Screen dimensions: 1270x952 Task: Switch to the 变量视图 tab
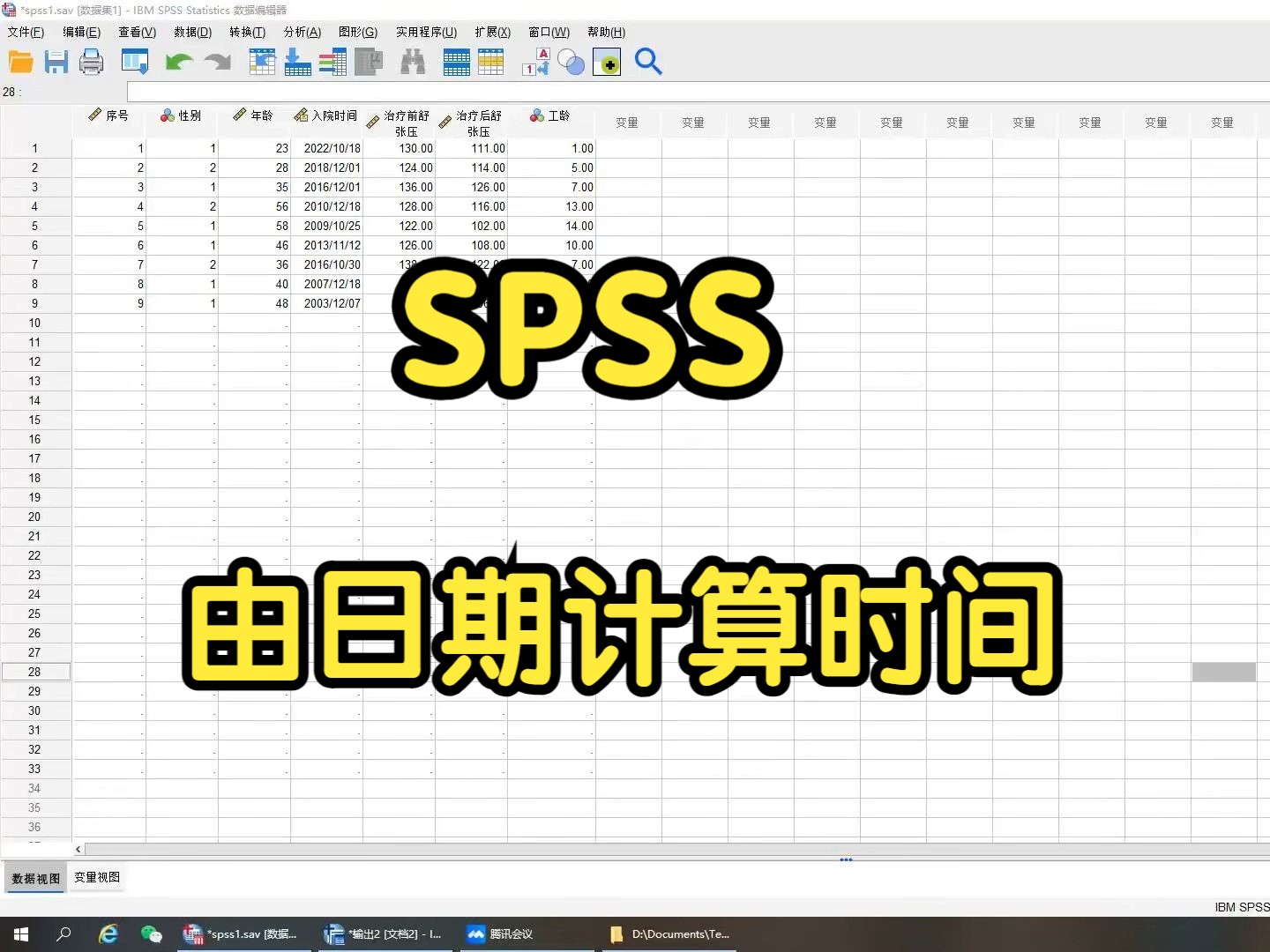[96, 877]
